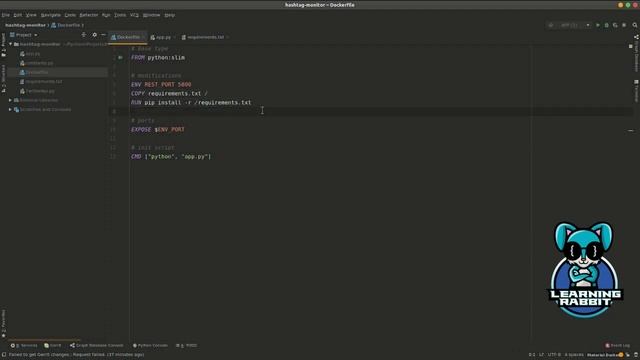Open the View menu
This screenshot has height=360, width=640.
31,15
